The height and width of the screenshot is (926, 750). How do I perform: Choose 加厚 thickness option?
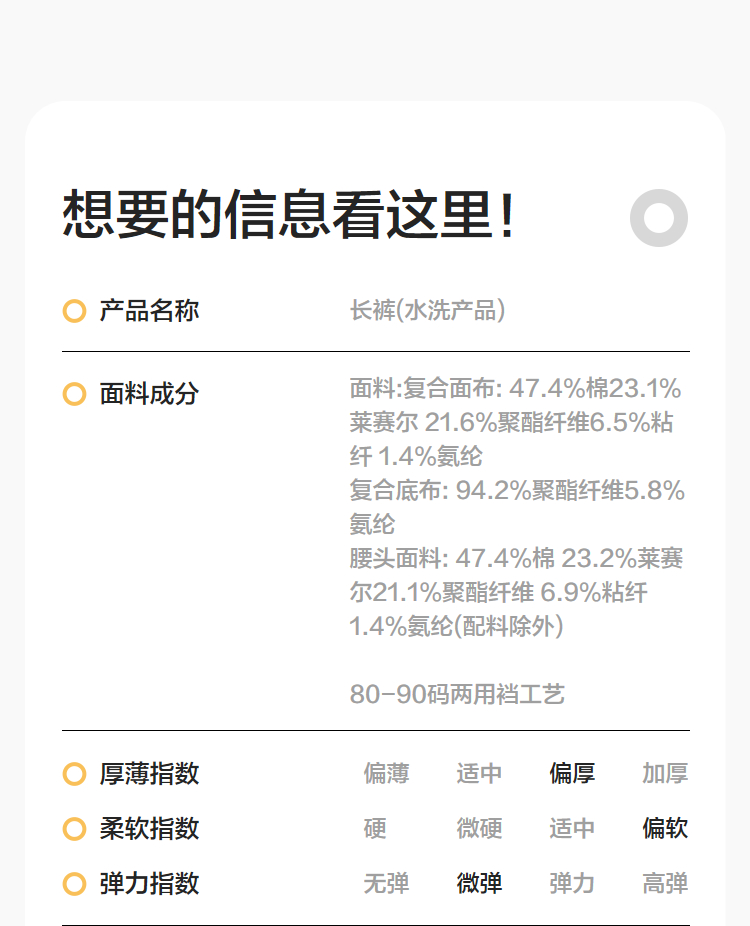(x=665, y=774)
